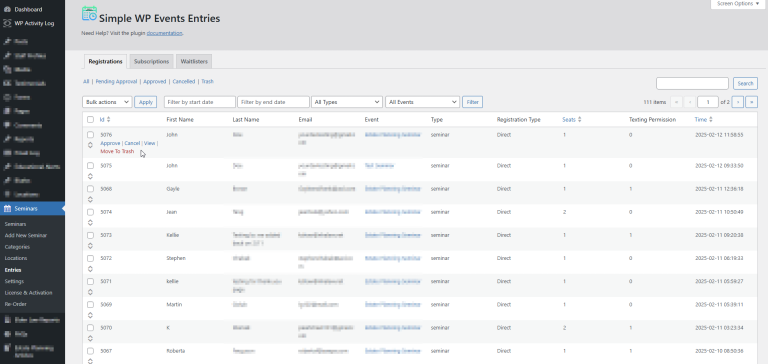Screen dimensions: 768x364
Task: Open the plugin documentation link
Action: pos(165,33)
